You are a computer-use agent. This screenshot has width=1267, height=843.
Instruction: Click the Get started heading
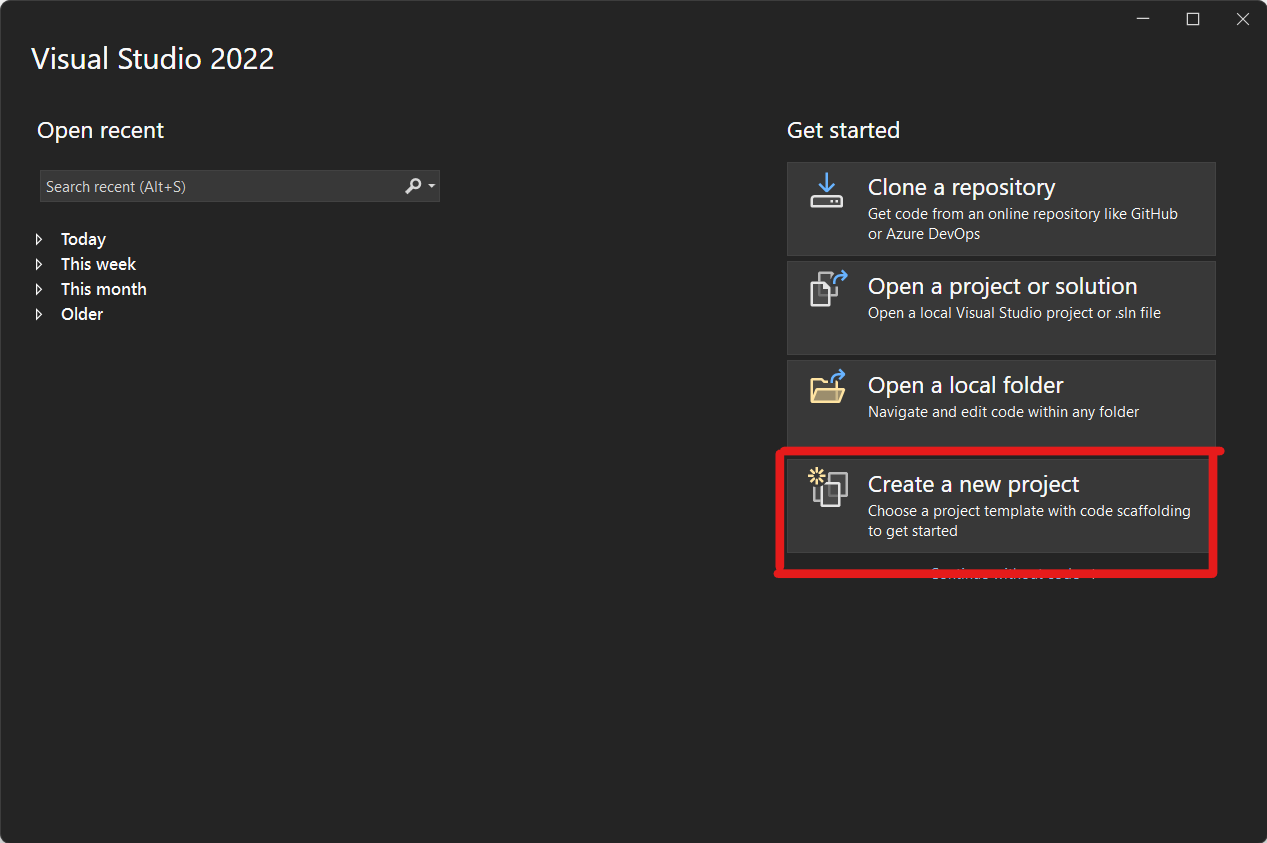coord(843,130)
